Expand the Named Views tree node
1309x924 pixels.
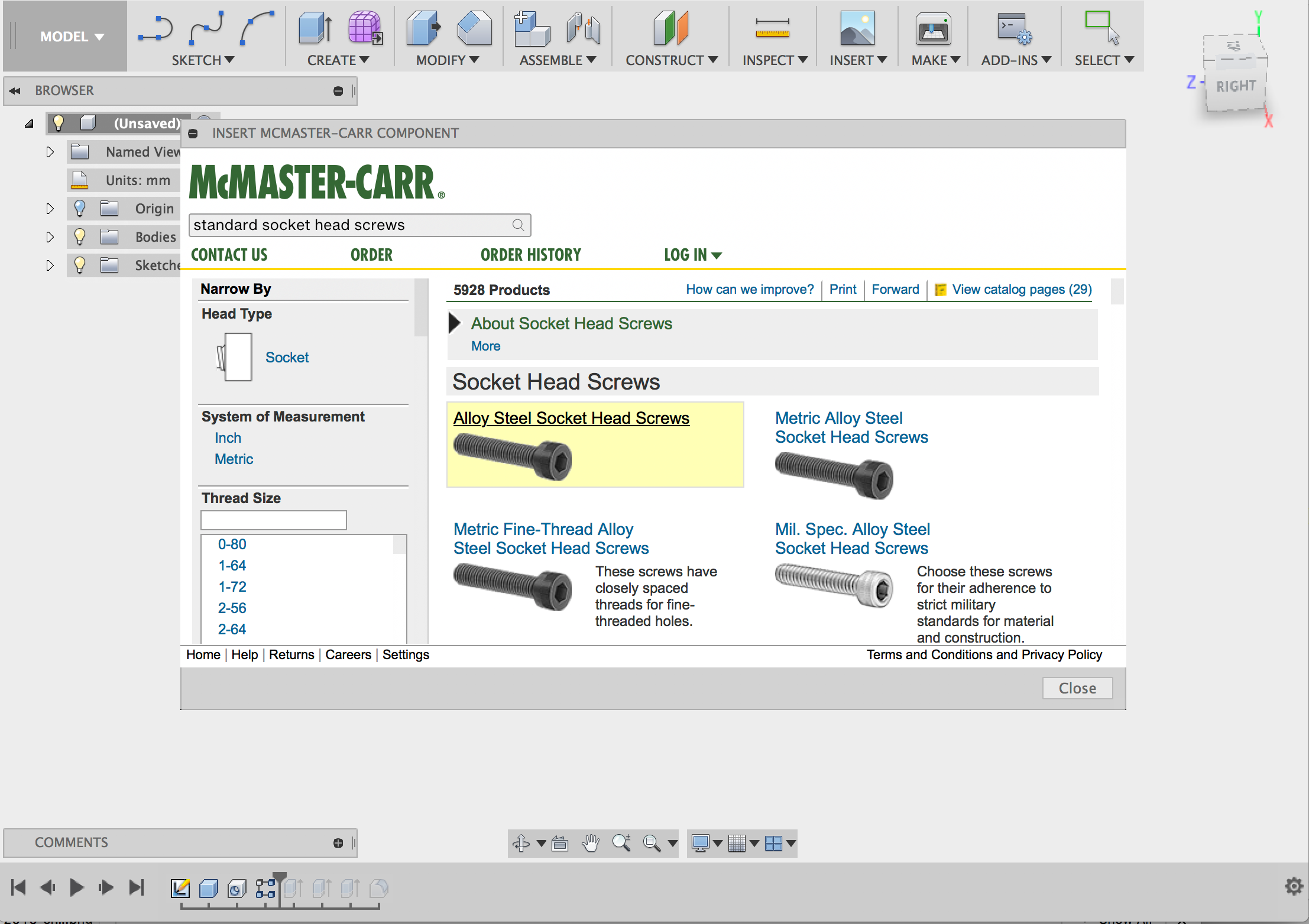[x=50, y=152]
